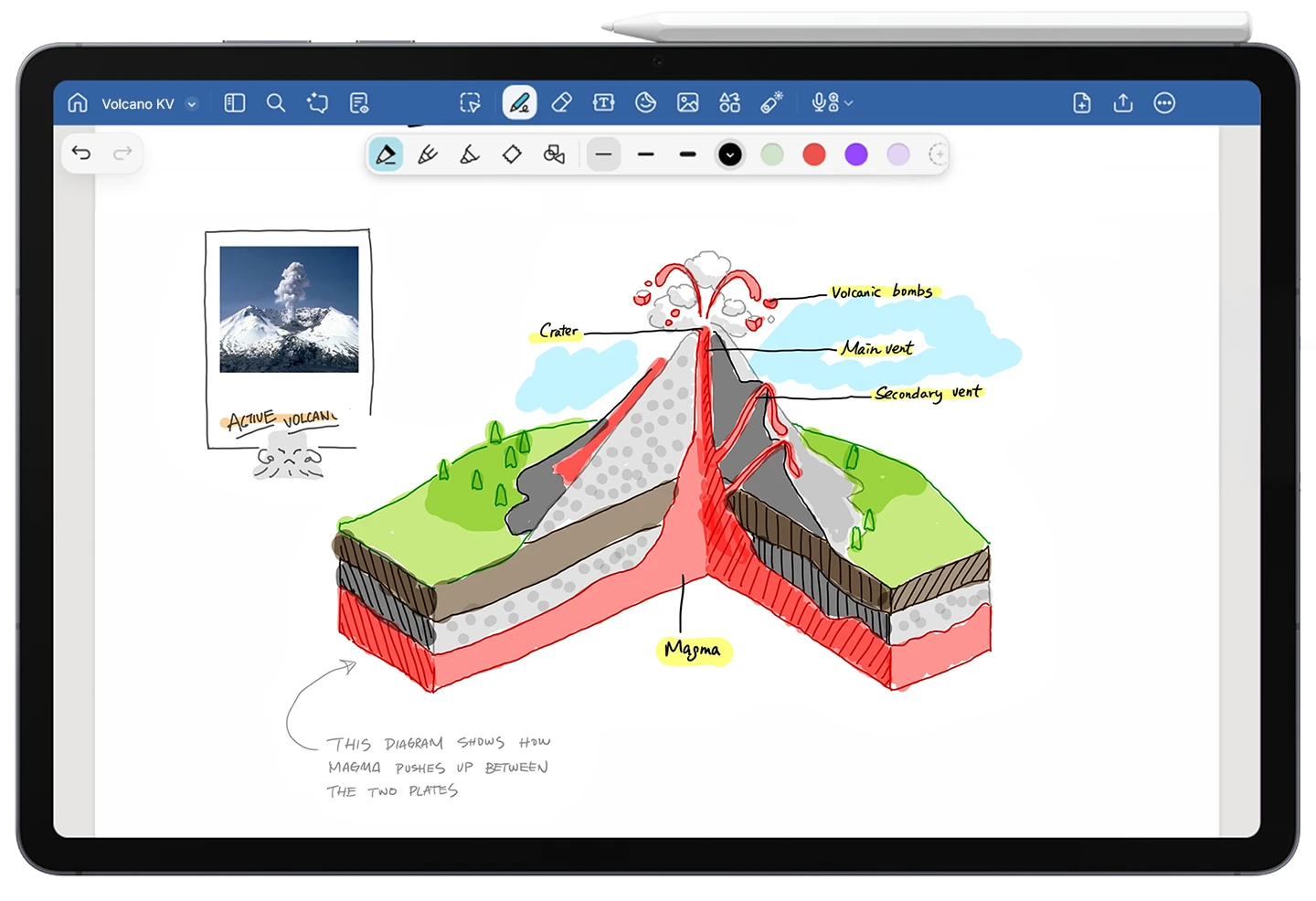1316x901 pixels.
Task: Open the More options ellipsis menu
Action: click(x=1164, y=103)
